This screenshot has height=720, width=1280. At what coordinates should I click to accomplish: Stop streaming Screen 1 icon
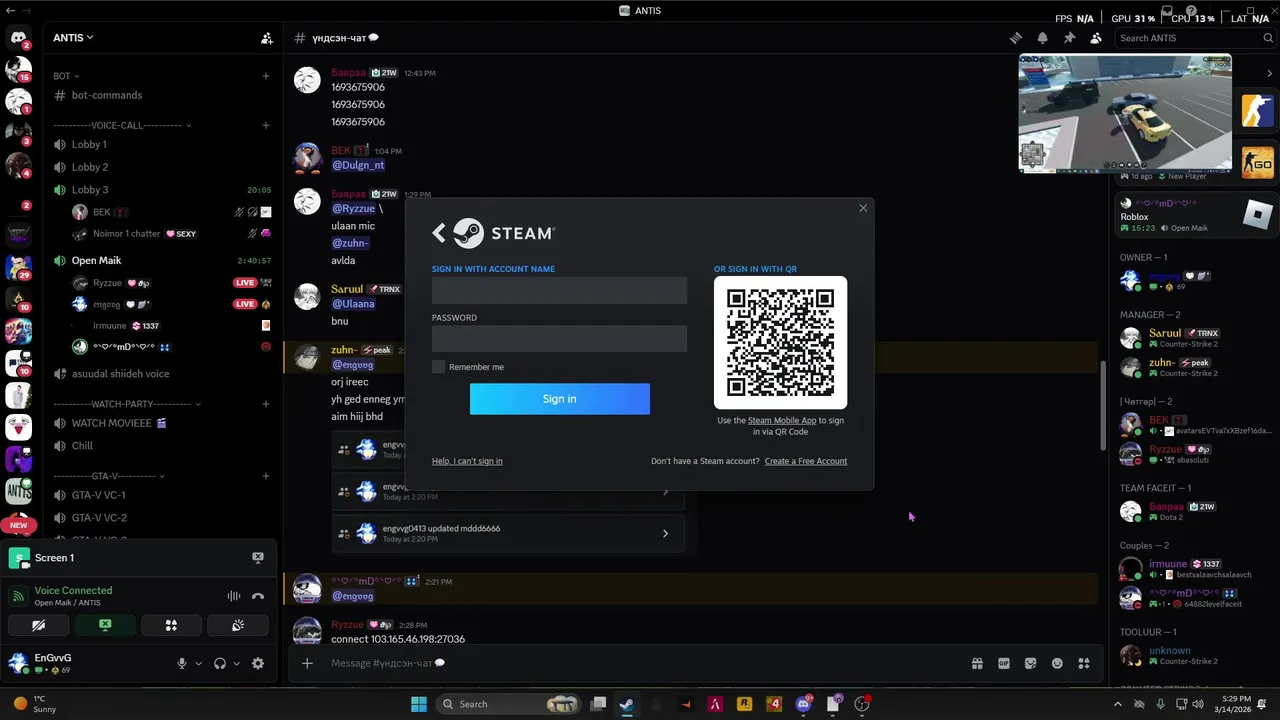point(258,558)
